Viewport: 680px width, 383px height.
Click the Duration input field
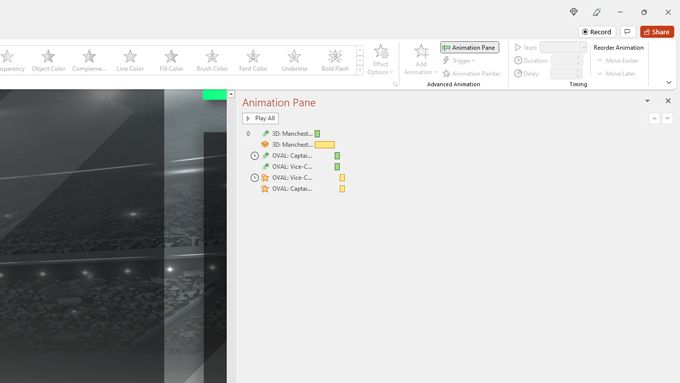tap(562, 60)
